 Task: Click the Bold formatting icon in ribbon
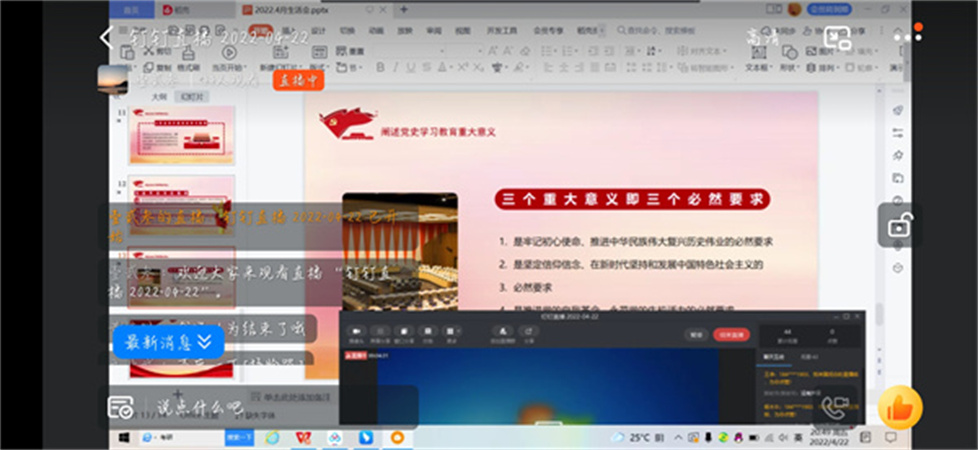tap(380, 67)
